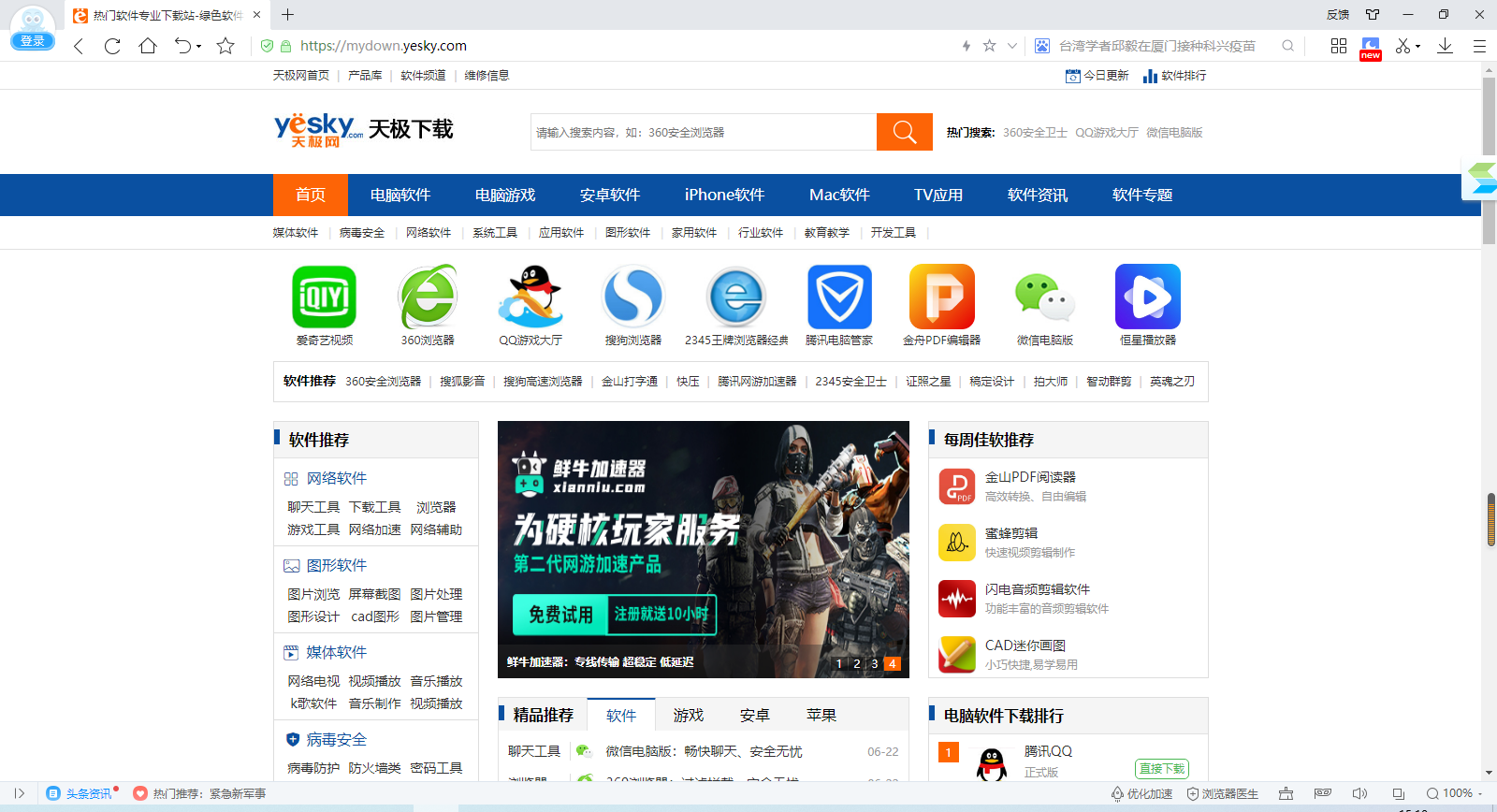This screenshot has height=812, width=1497.
Task: Expand the scissors screenshot tool dropdown
Action: pyautogui.click(x=1418, y=46)
